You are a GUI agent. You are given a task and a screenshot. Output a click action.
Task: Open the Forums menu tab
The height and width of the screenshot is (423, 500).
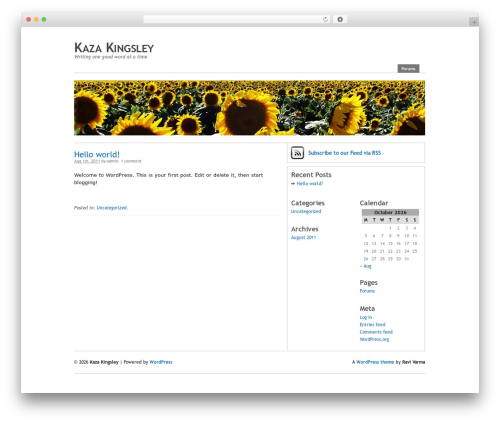click(x=408, y=68)
